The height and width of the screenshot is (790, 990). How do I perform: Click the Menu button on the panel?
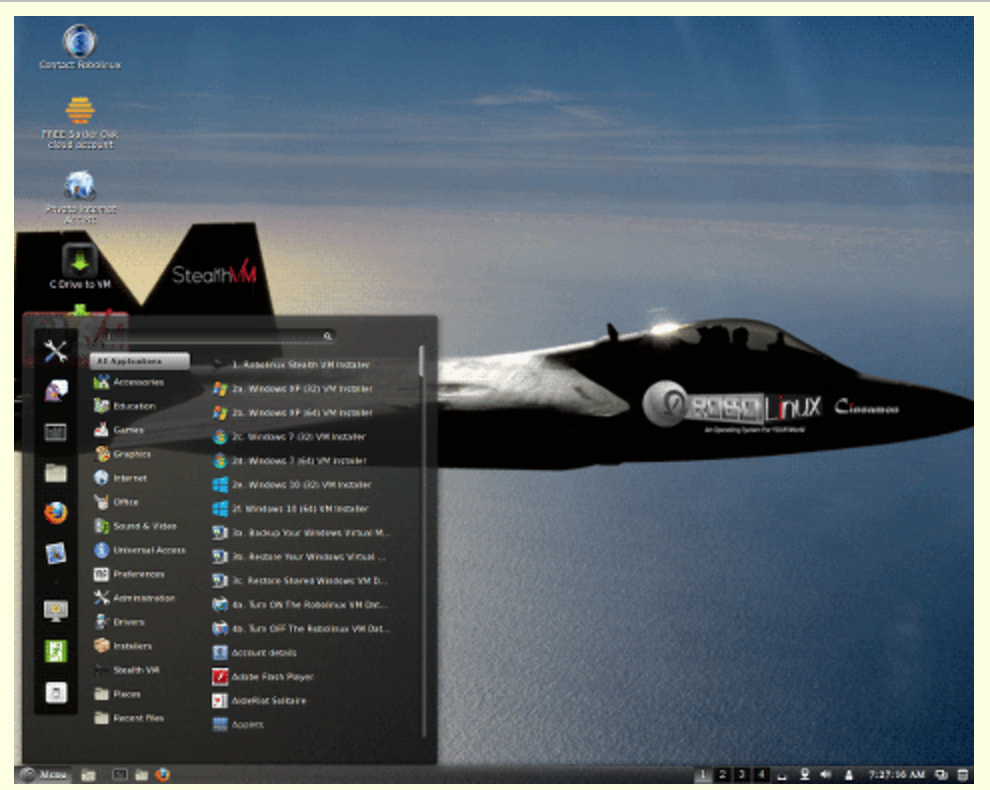click(45, 774)
